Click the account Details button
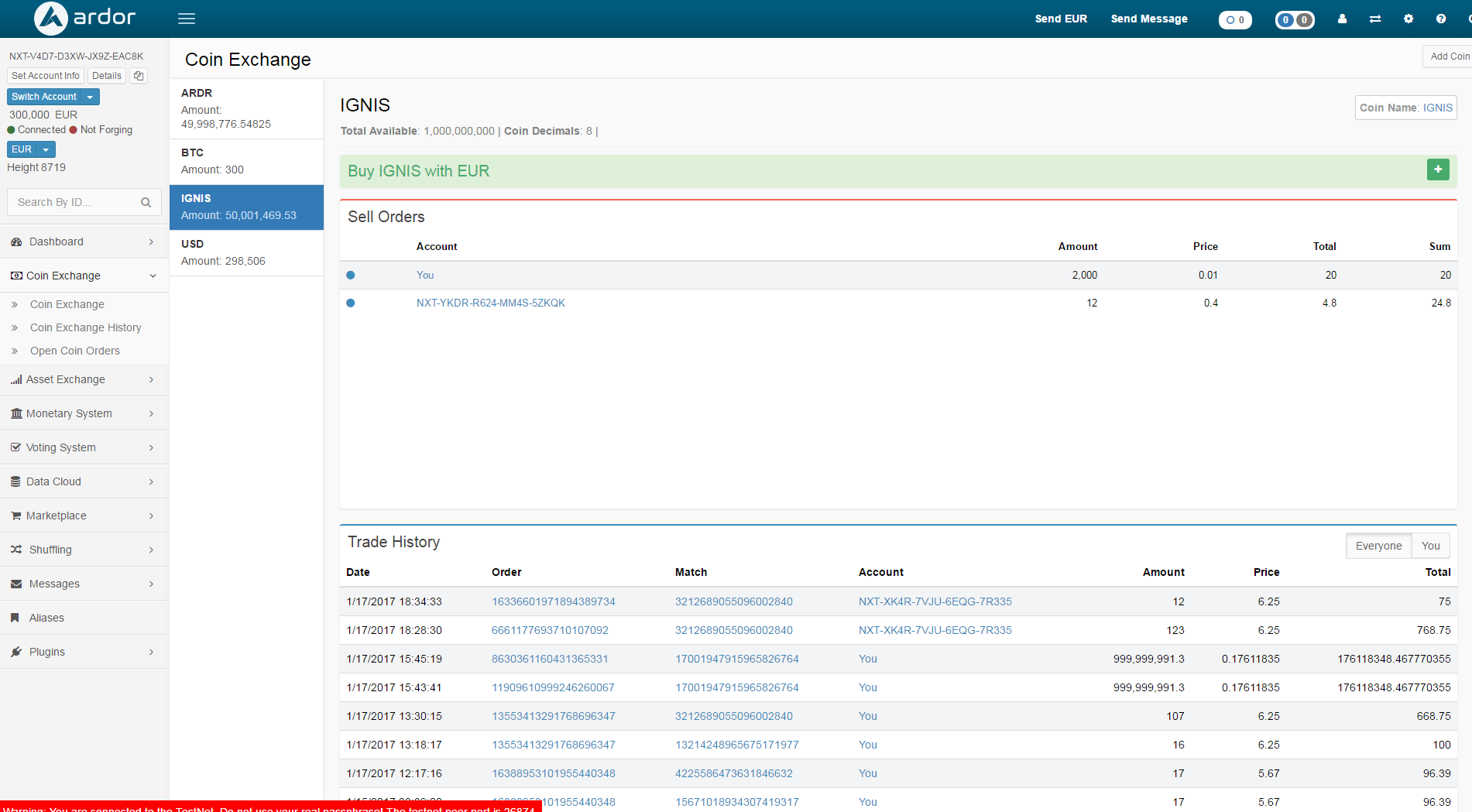Image resolution: width=1472 pixels, height=812 pixels. [107, 76]
